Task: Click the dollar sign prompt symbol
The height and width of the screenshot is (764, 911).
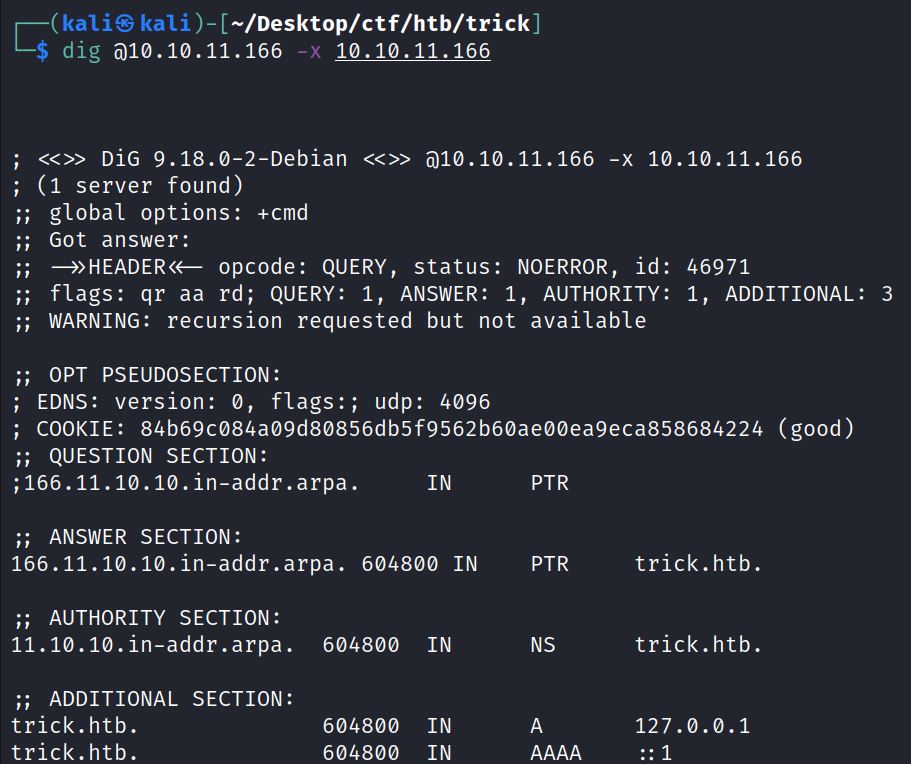Action: [43, 51]
